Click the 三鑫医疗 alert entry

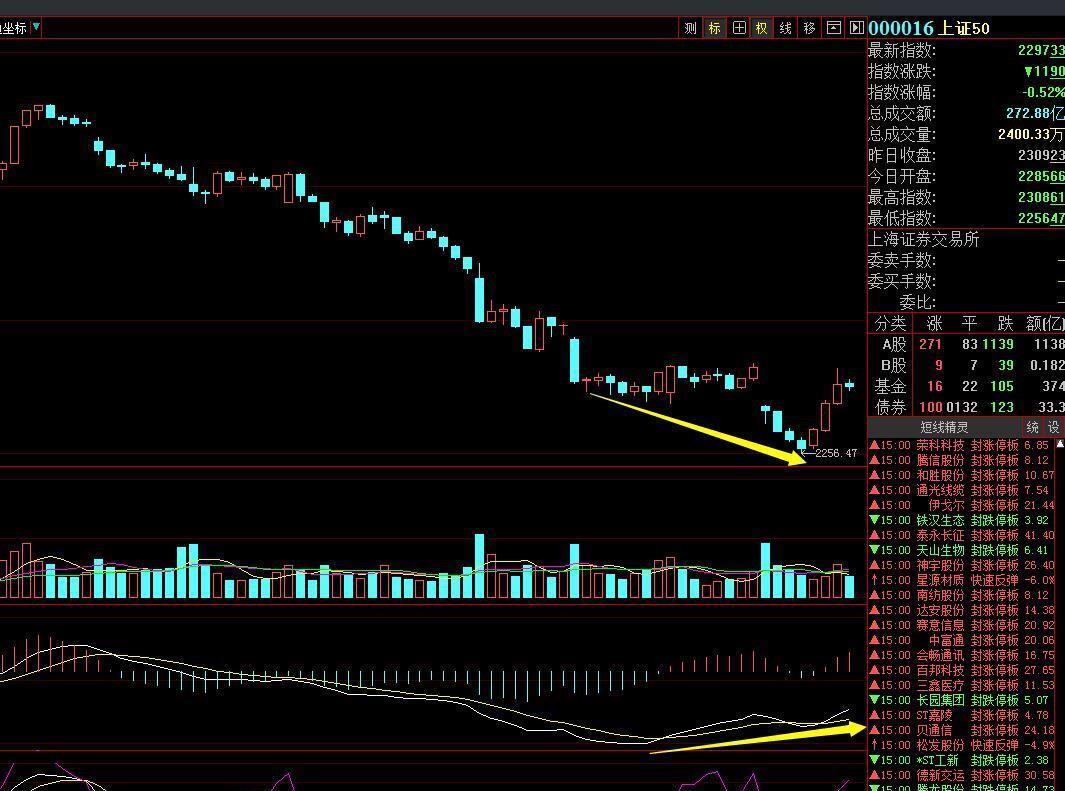pyautogui.click(x=961, y=685)
